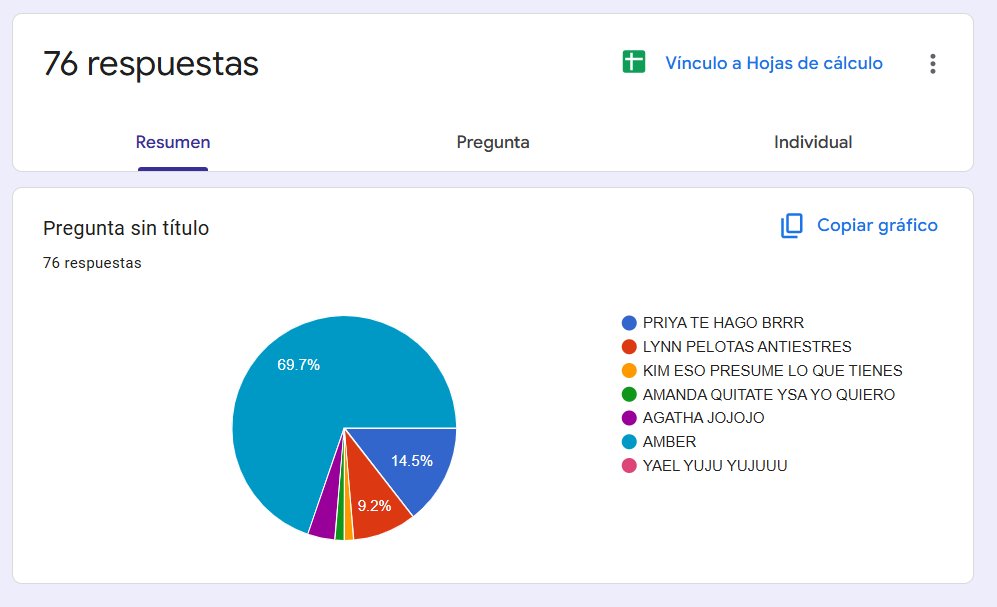Select legend label AMANDA QUITATE YSA YO QUIERO
The image size is (997, 607).
tap(769, 395)
